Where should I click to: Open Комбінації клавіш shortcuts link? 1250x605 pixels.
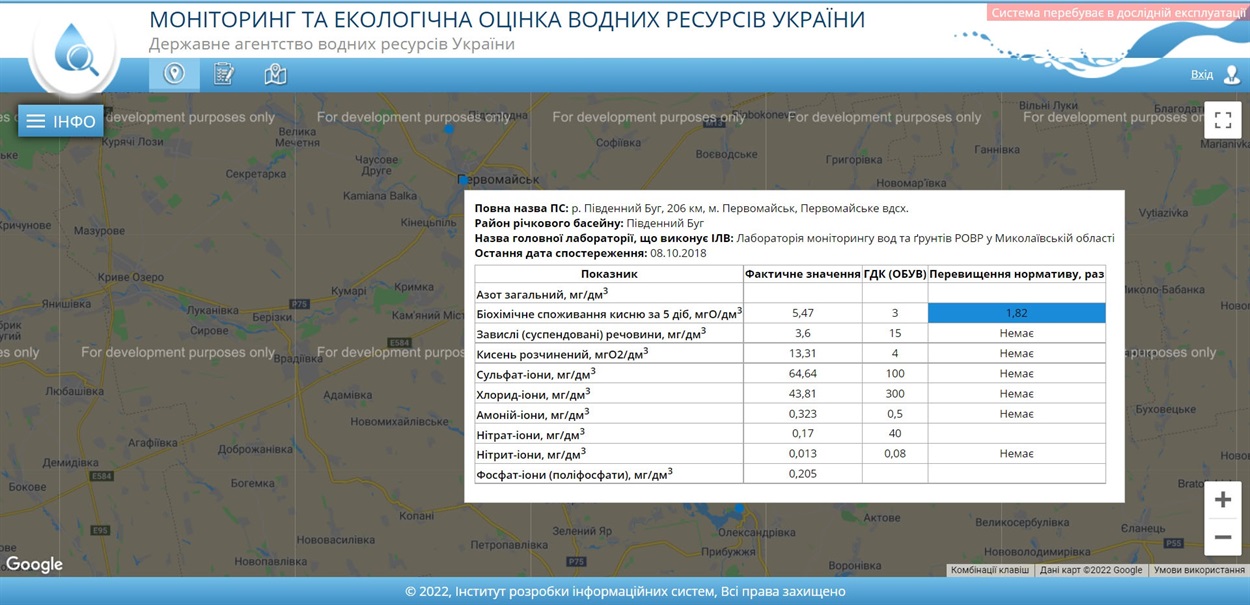(990, 570)
